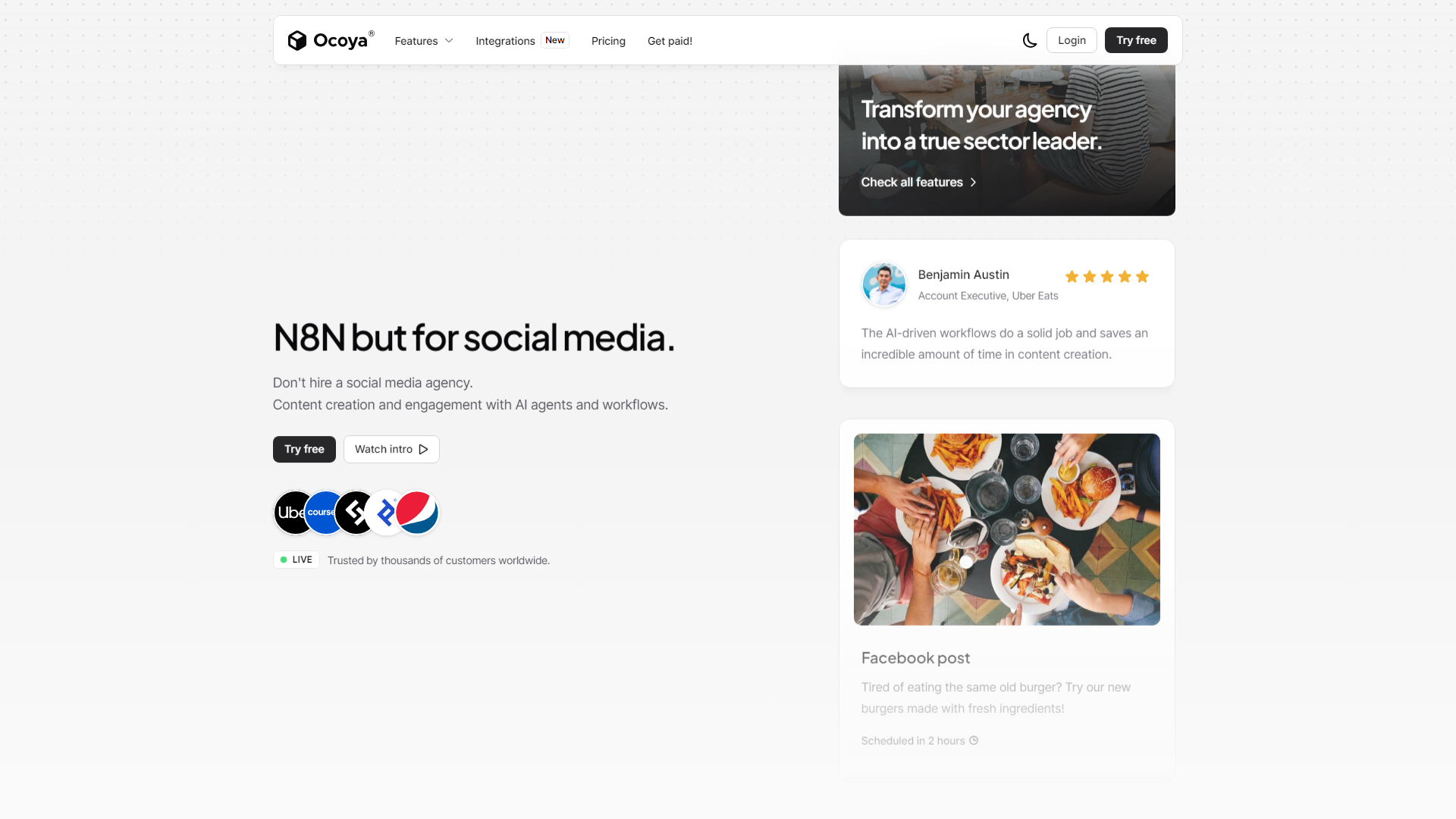
Task: Open the burger Facebook post image
Action: coord(1006,529)
